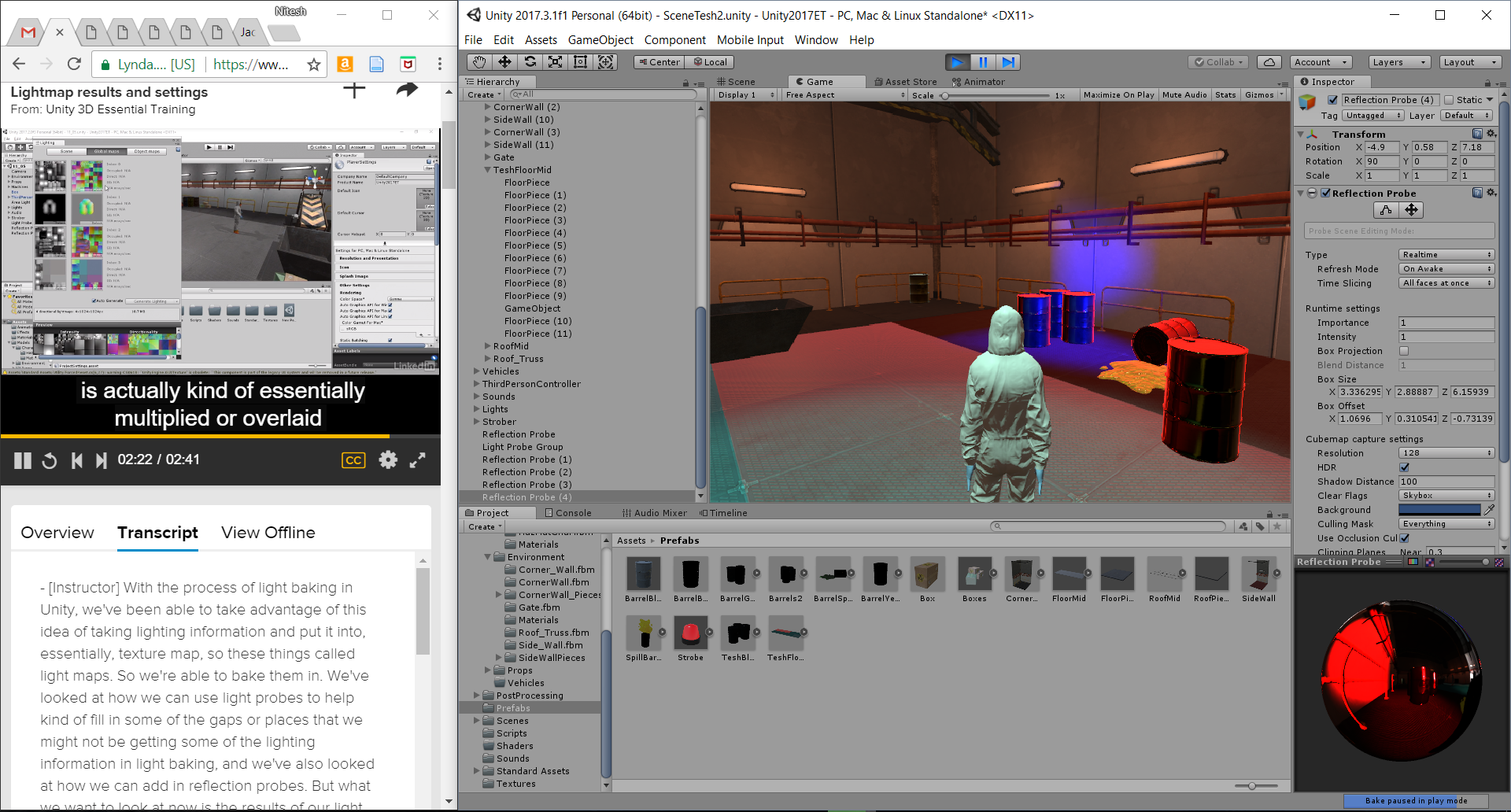Open the Clear Flags dropdown
This screenshot has height=812, width=1511.
click(1446, 496)
